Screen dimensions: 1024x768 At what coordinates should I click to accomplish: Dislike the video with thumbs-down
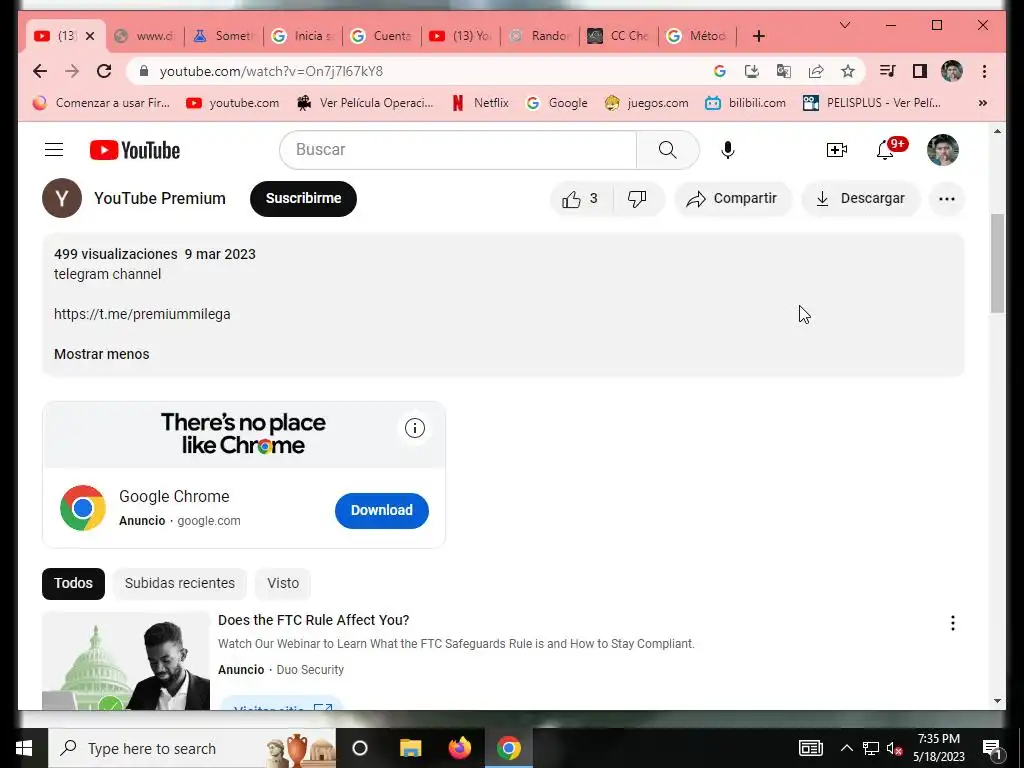click(637, 199)
